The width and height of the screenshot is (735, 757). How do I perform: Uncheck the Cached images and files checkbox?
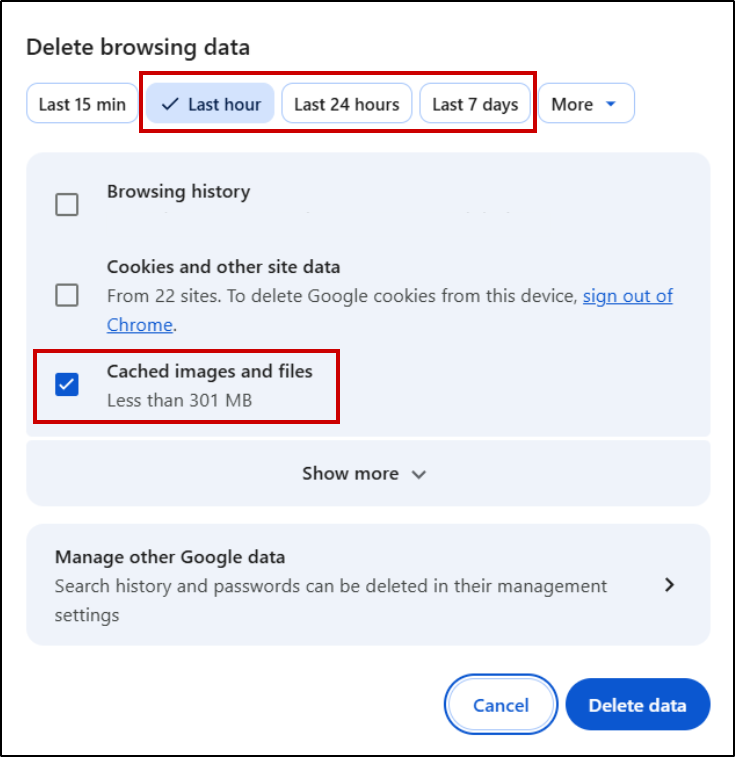pos(67,384)
